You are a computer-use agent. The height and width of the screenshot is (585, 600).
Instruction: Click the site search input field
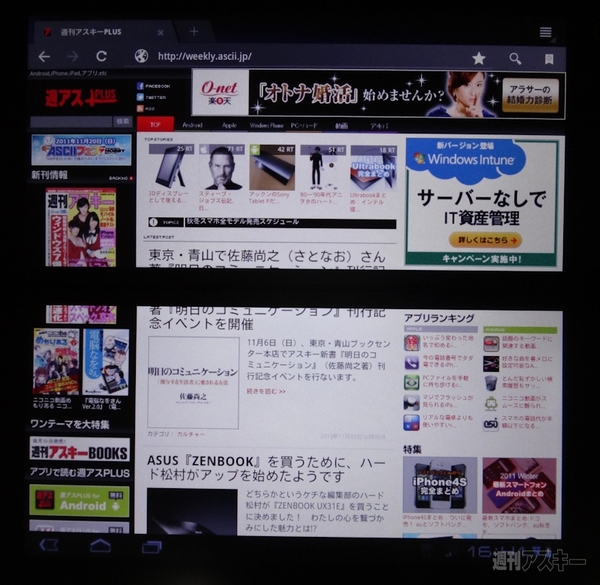(71, 122)
